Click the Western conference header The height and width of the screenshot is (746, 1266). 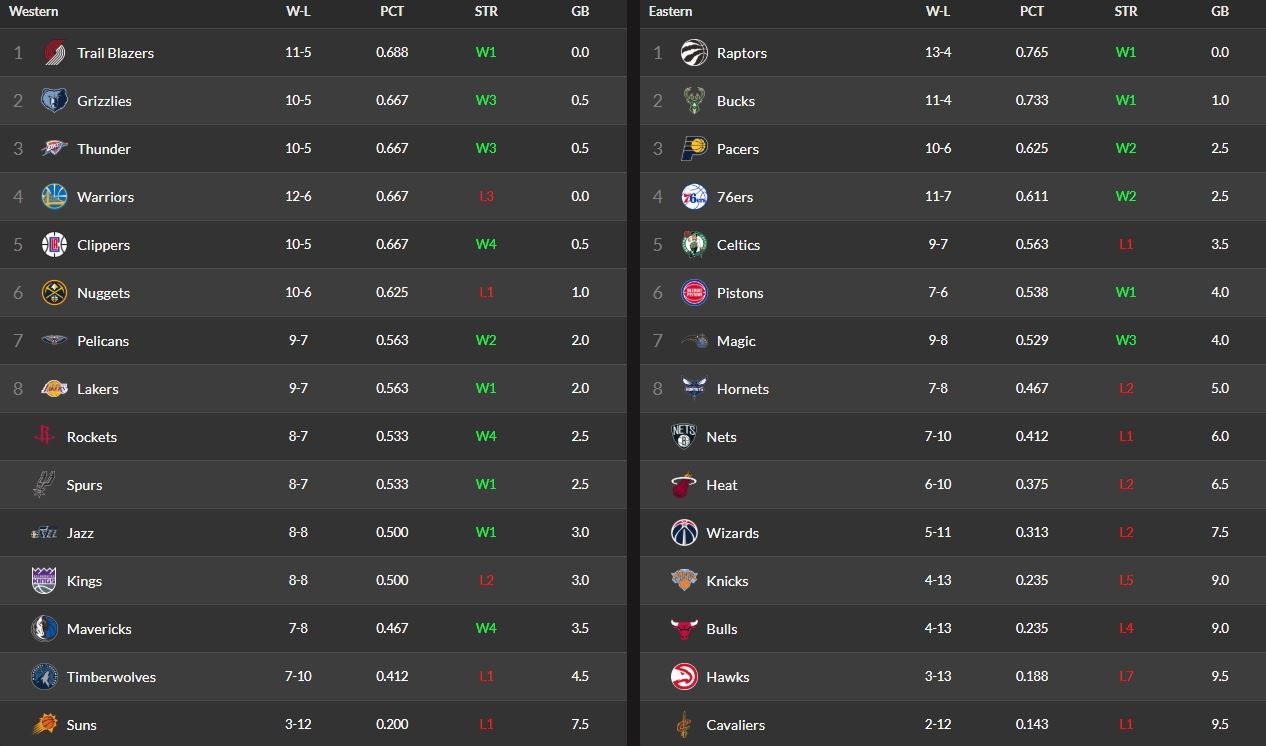point(34,12)
